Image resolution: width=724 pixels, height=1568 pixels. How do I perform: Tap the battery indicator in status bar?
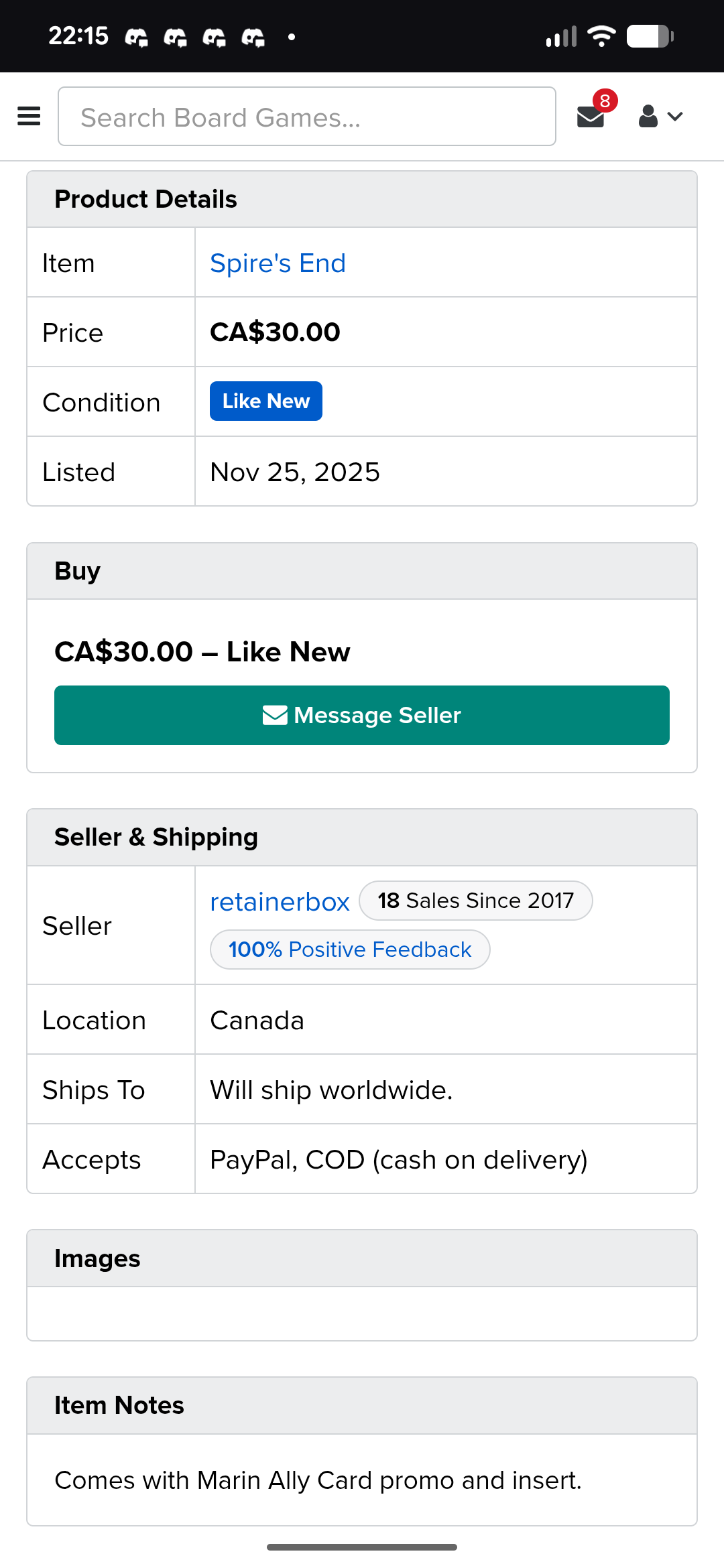pyautogui.click(x=649, y=36)
